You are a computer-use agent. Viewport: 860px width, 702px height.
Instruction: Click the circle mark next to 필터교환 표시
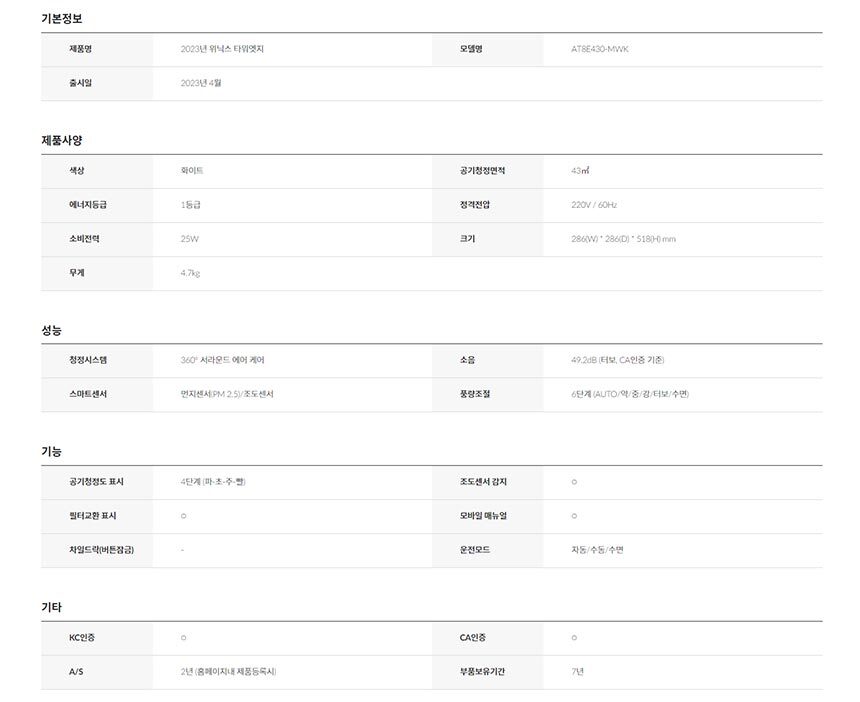click(184, 516)
